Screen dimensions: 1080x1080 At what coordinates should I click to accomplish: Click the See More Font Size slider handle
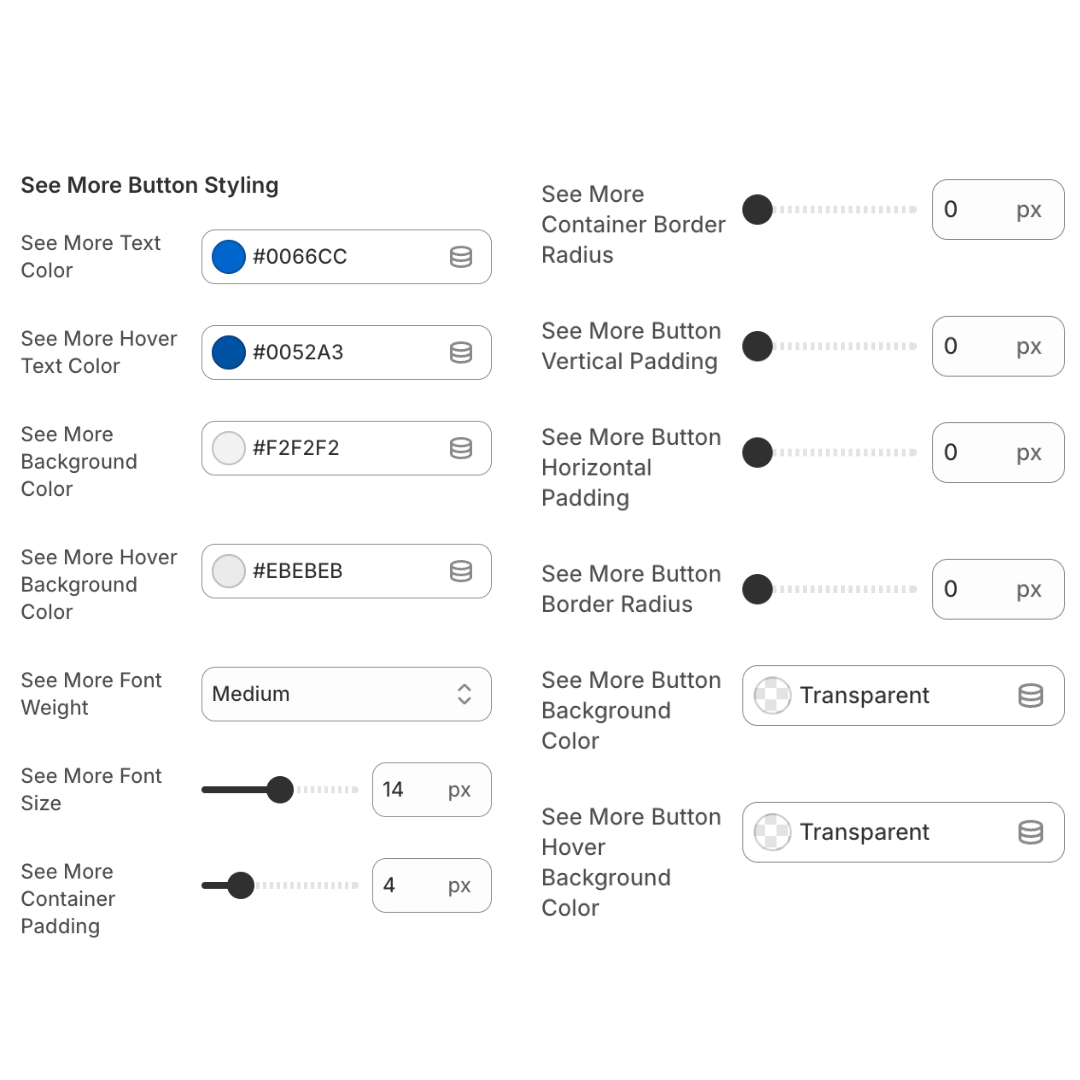[x=280, y=789]
